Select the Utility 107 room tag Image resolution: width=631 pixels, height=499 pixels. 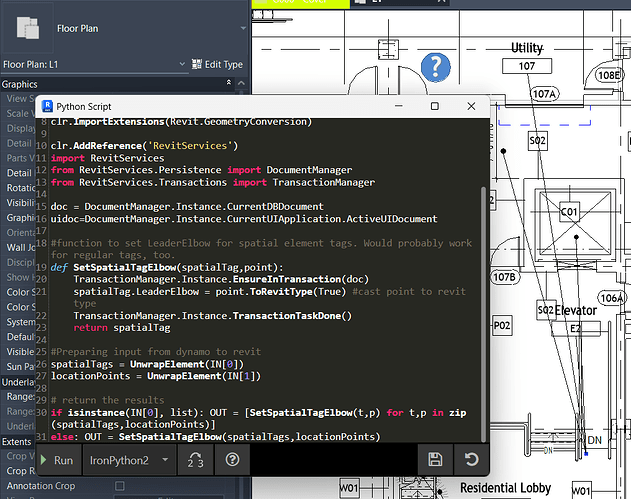point(527,65)
